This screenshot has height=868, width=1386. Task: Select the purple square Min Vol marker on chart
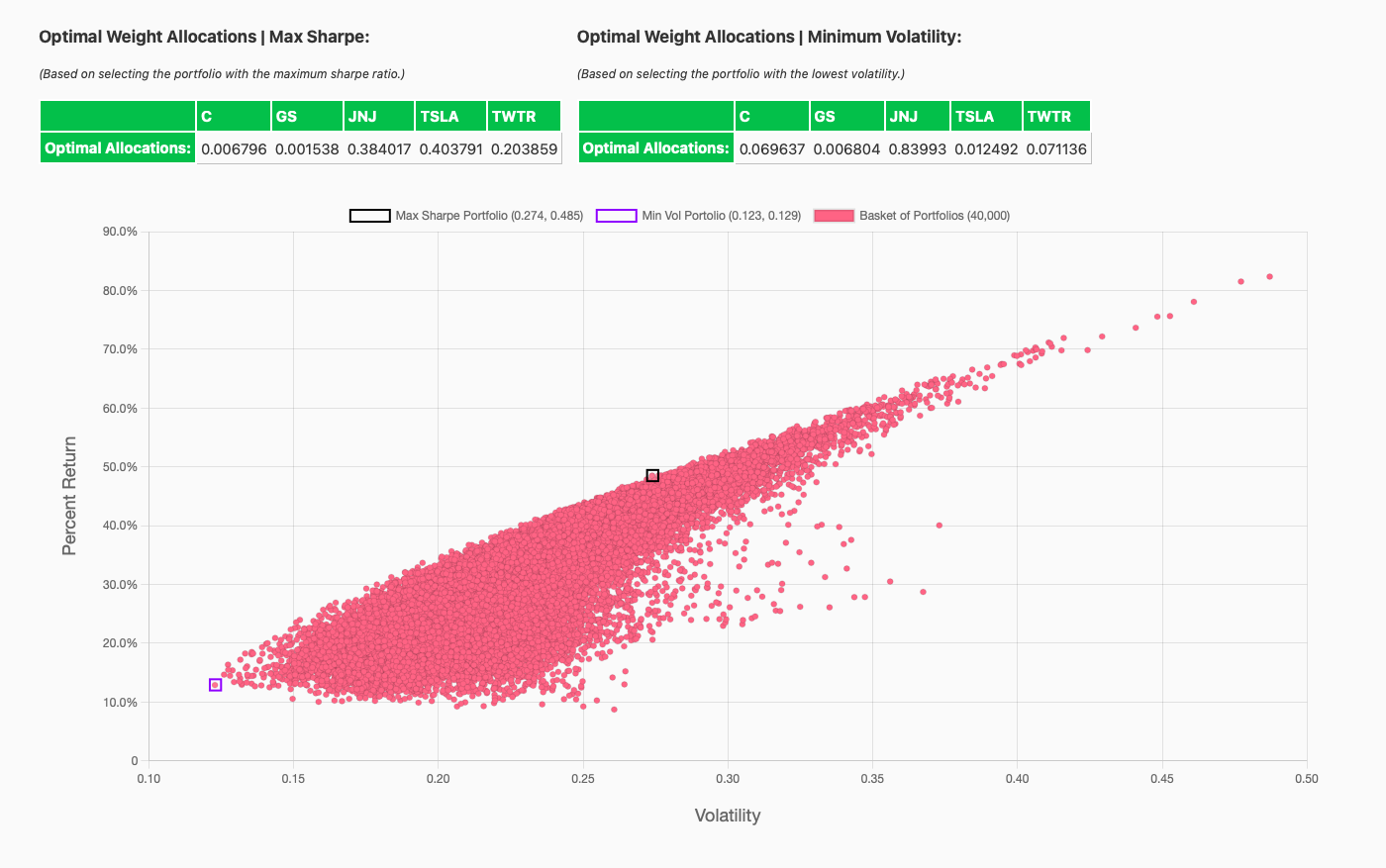(x=215, y=685)
